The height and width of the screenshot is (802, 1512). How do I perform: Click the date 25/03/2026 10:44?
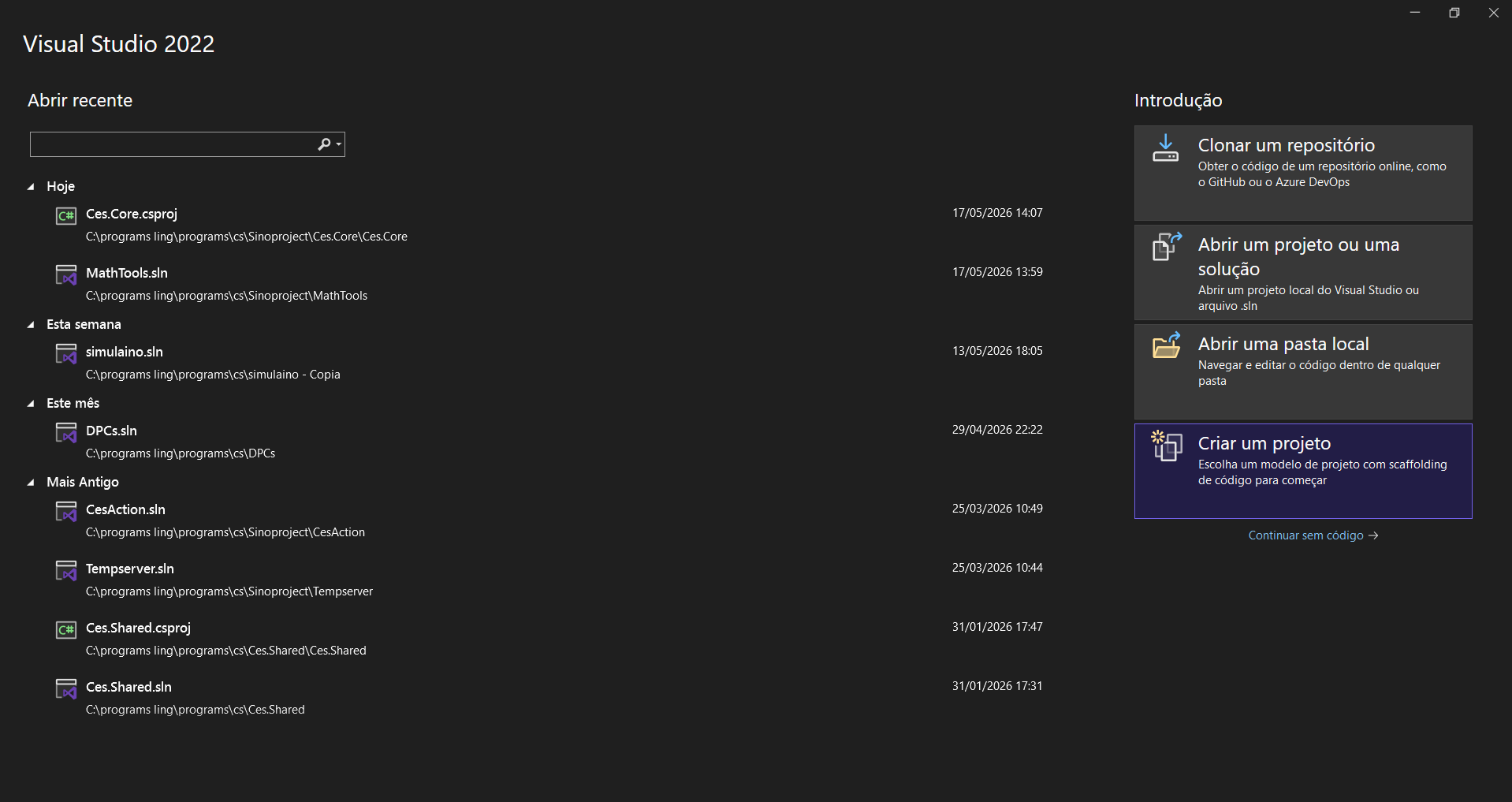(x=997, y=568)
